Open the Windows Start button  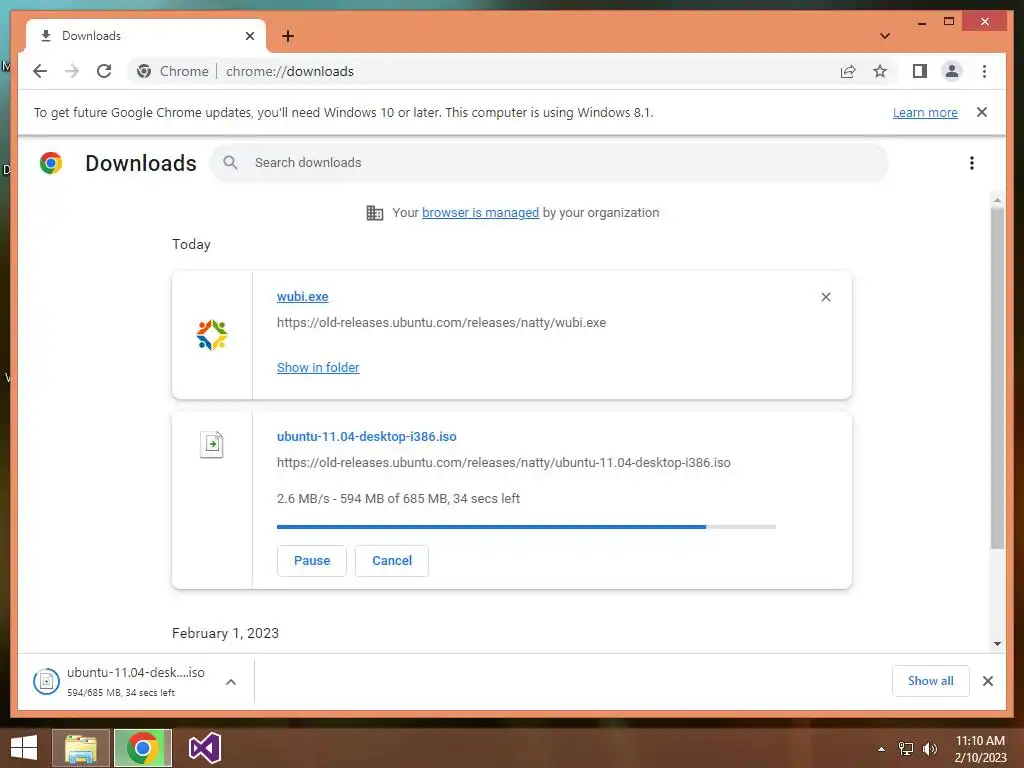coord(24,748)
